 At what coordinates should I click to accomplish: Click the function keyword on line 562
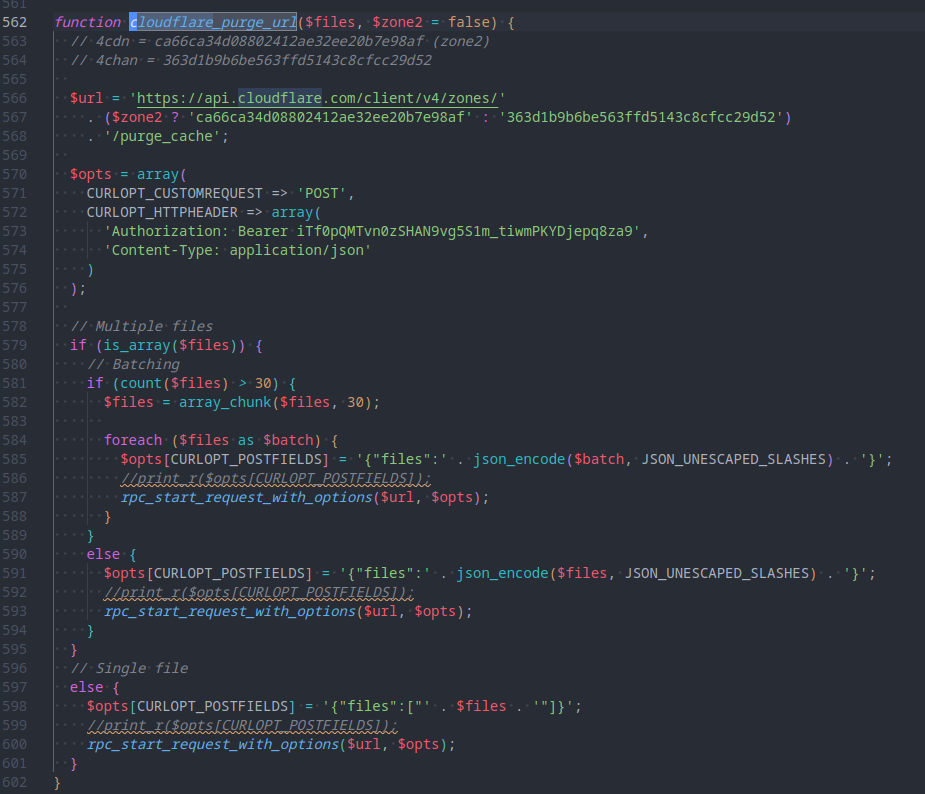pos(87,22)
